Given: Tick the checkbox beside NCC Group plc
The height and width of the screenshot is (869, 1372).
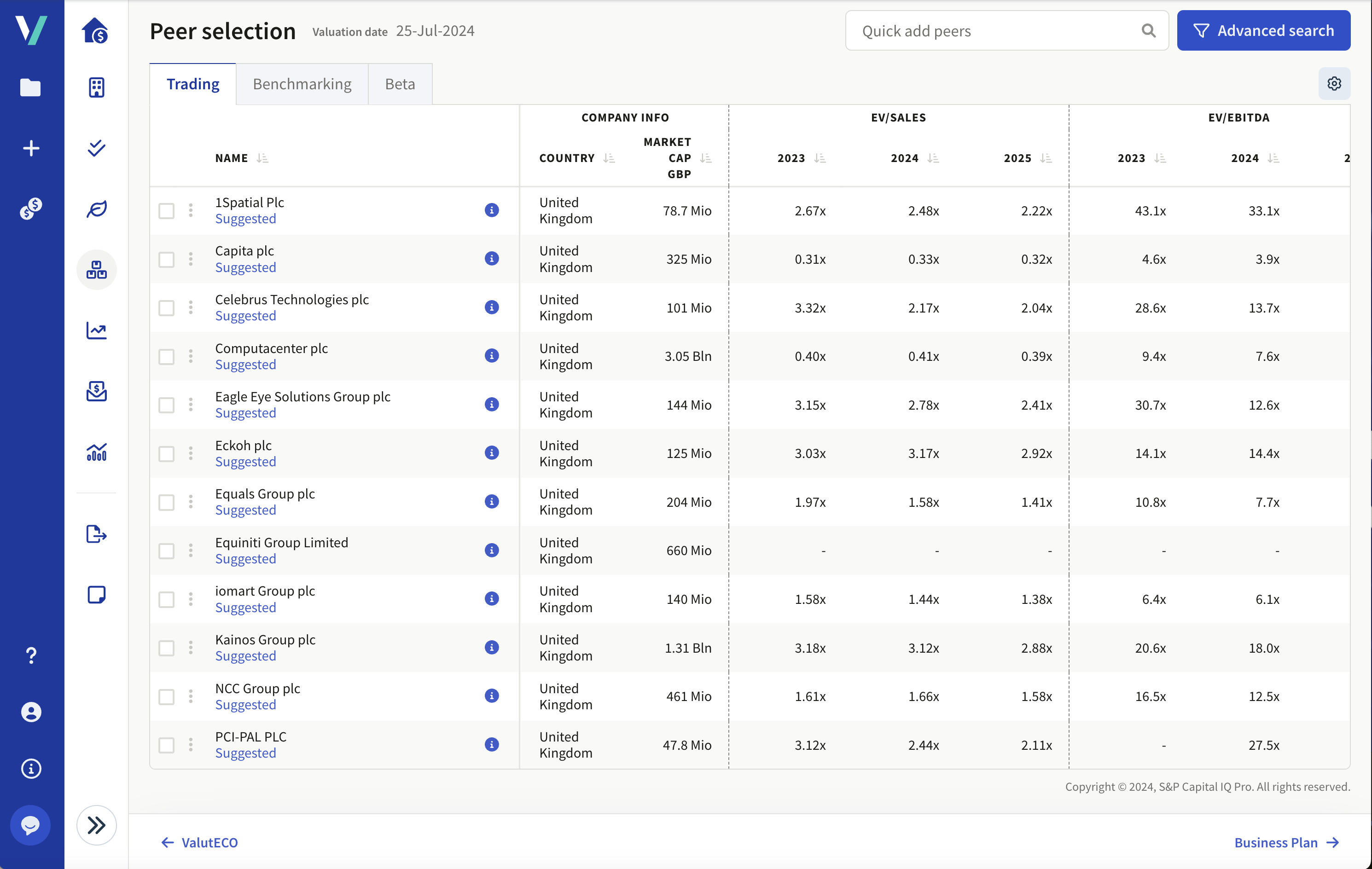Looking at the screenshot, I should 166,696.
